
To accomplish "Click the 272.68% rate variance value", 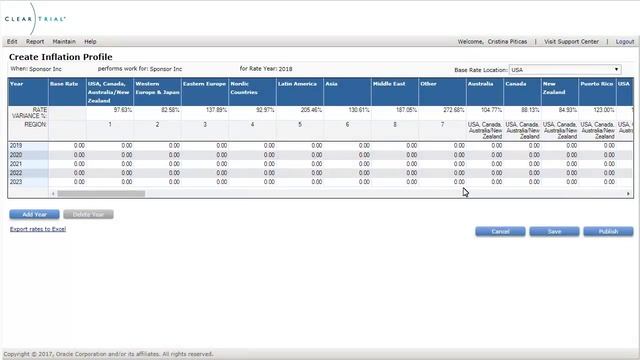I will (x=453, y=110).
